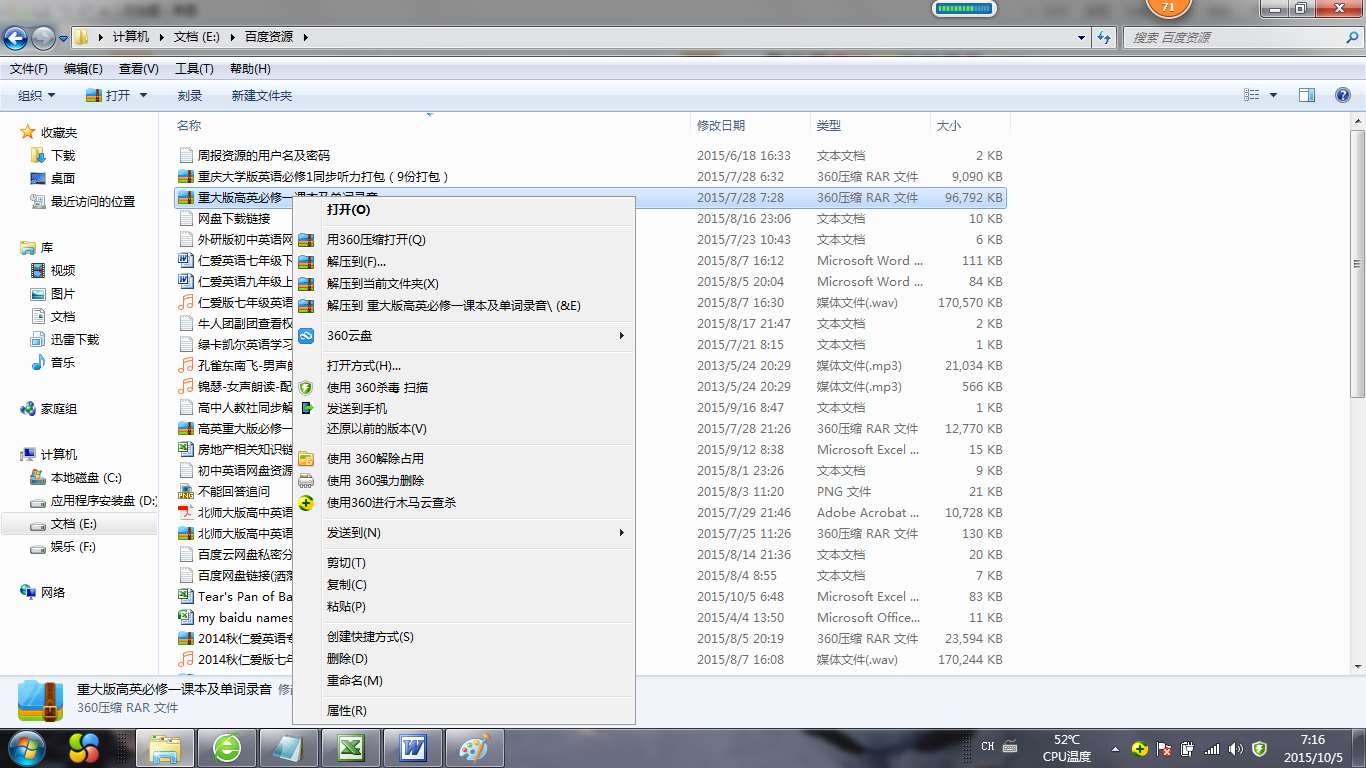Sort by the 大小 column header
The image size is (1366, 768).
[x=970, y=125]
